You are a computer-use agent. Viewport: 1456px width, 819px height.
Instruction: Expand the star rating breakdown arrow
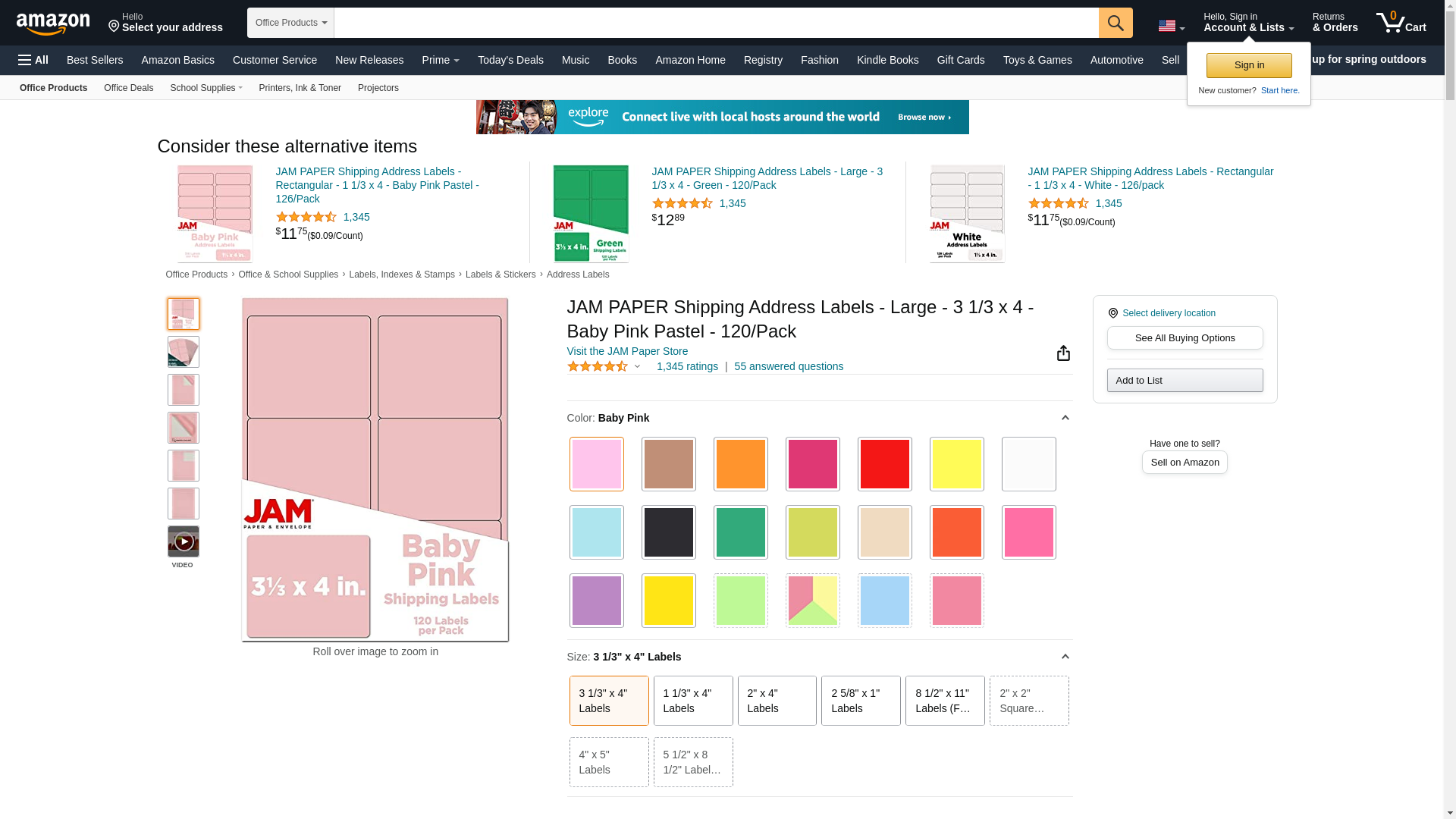point(637,367)
